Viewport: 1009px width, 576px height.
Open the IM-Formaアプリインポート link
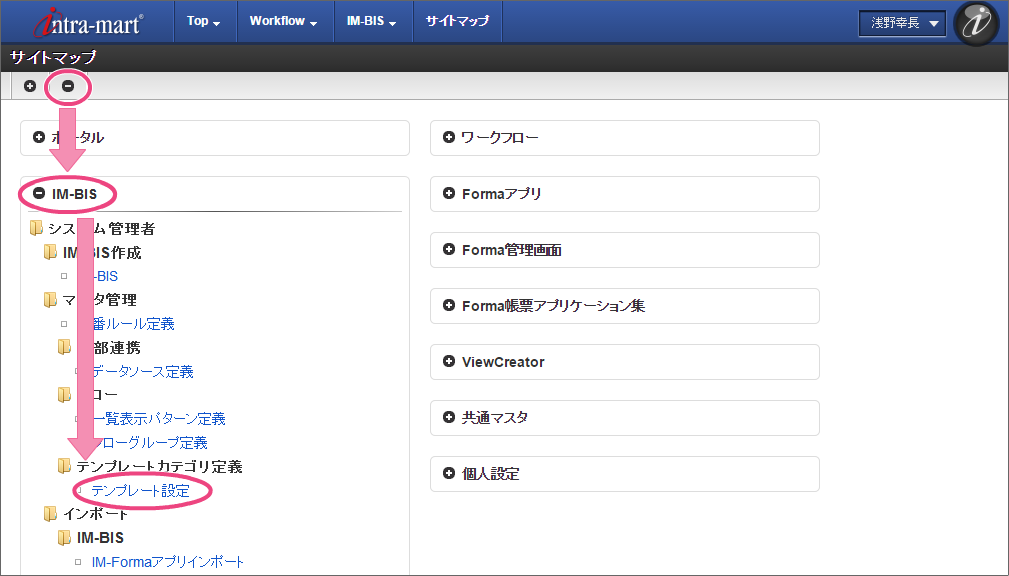pos(168,562)
